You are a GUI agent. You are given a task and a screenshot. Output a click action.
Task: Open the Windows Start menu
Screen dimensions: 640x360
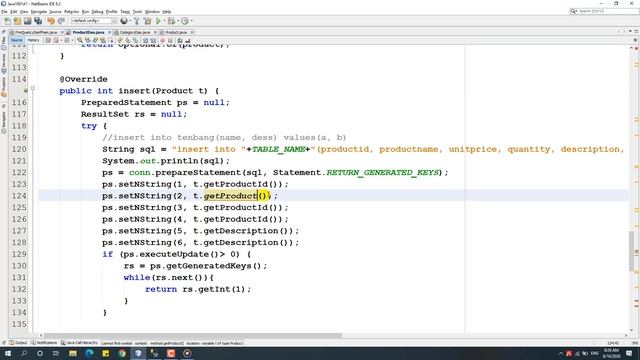[8, 353]
